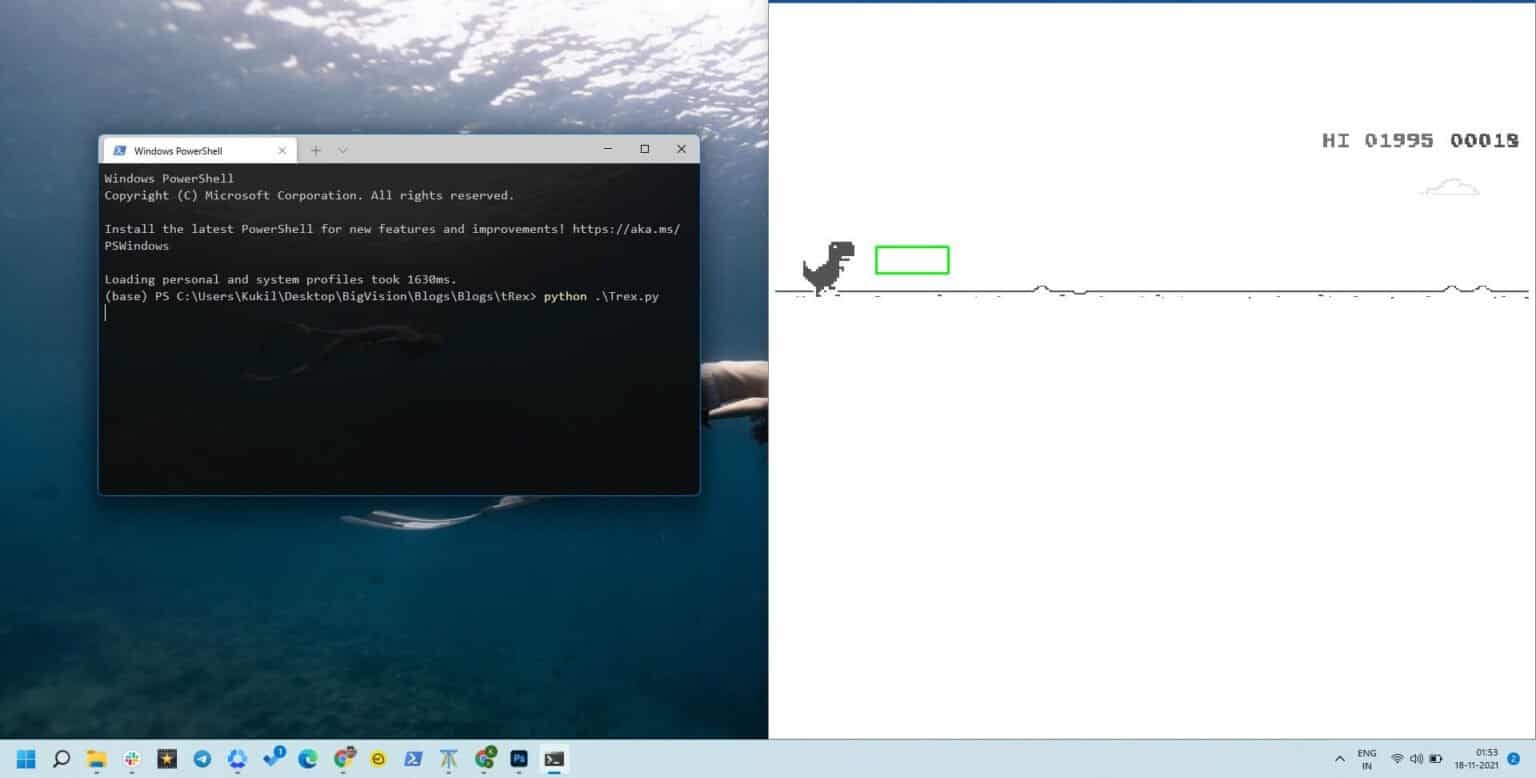Close the Windows Terminal window
This screenshot has width=1536, height=778.
681,149
